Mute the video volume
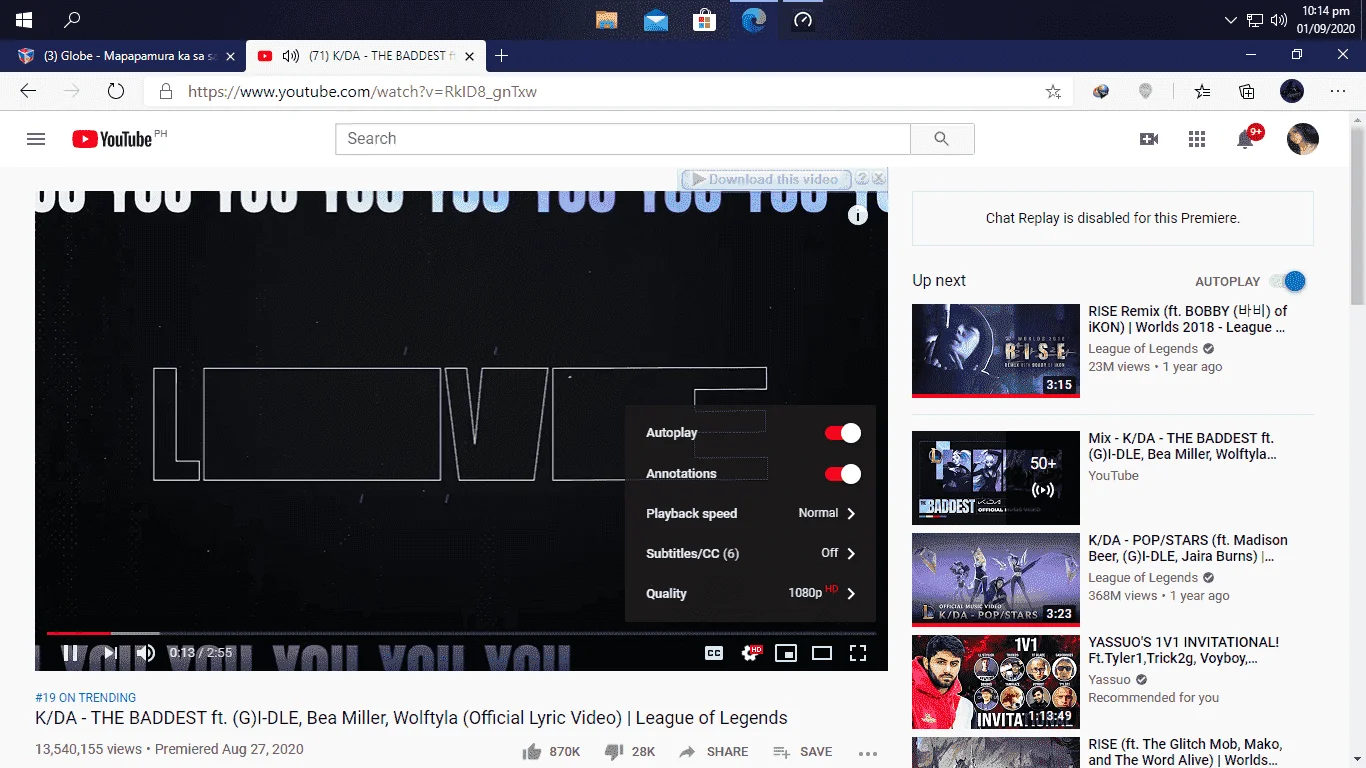 tap(146, 653)
